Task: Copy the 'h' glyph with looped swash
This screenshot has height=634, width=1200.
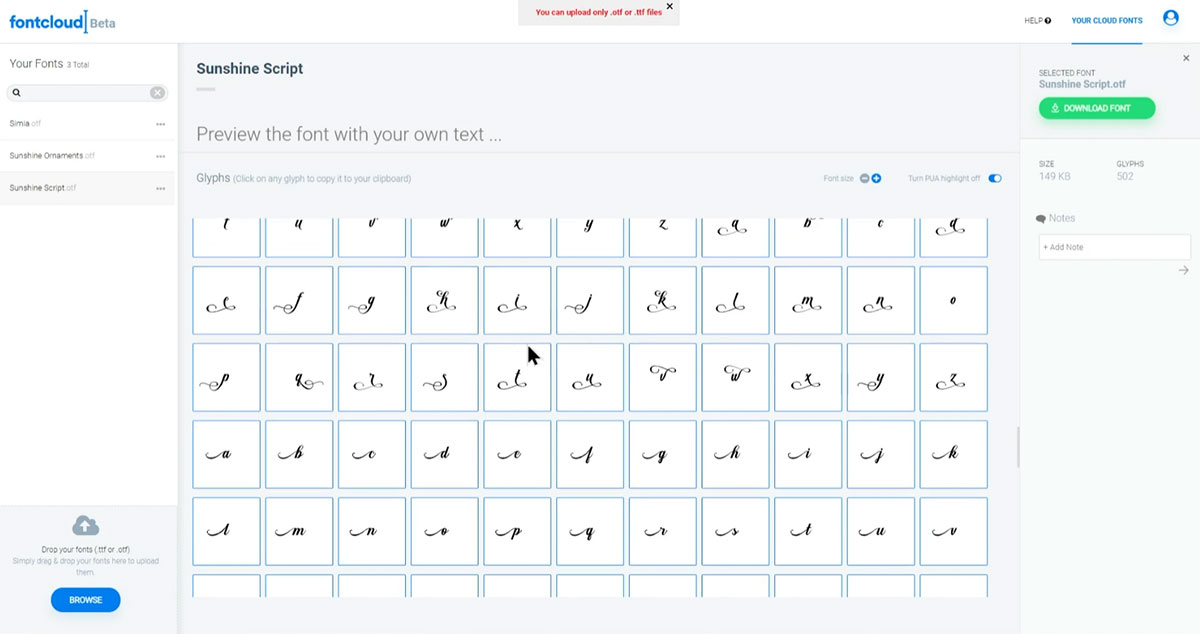Action: pyautogui.click(x=445, y=300)
